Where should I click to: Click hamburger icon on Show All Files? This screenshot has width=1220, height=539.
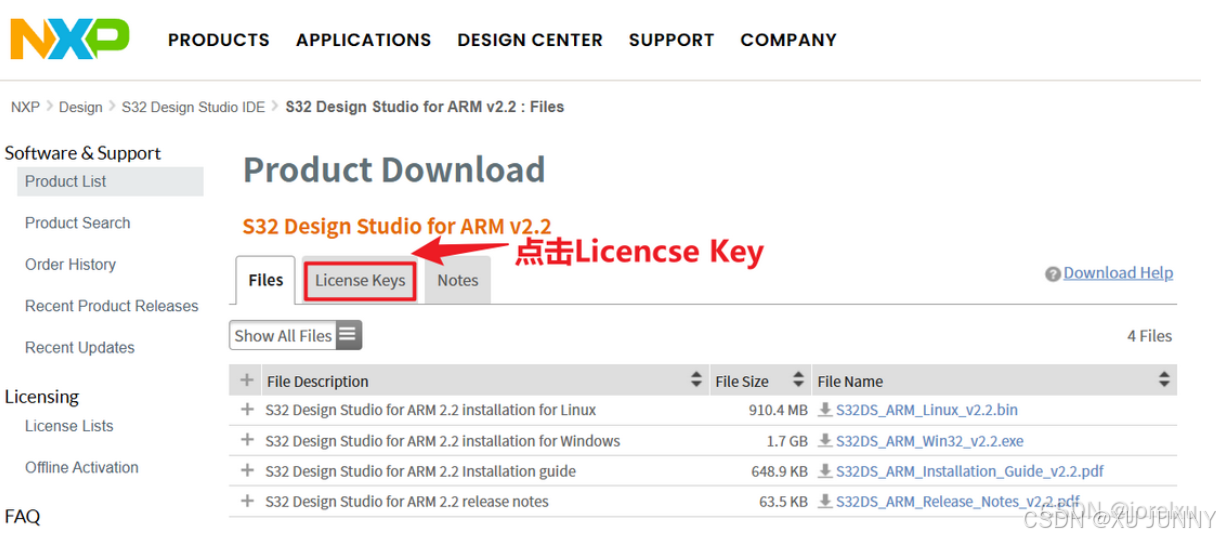pyautogui.click(x=347, y=336)
